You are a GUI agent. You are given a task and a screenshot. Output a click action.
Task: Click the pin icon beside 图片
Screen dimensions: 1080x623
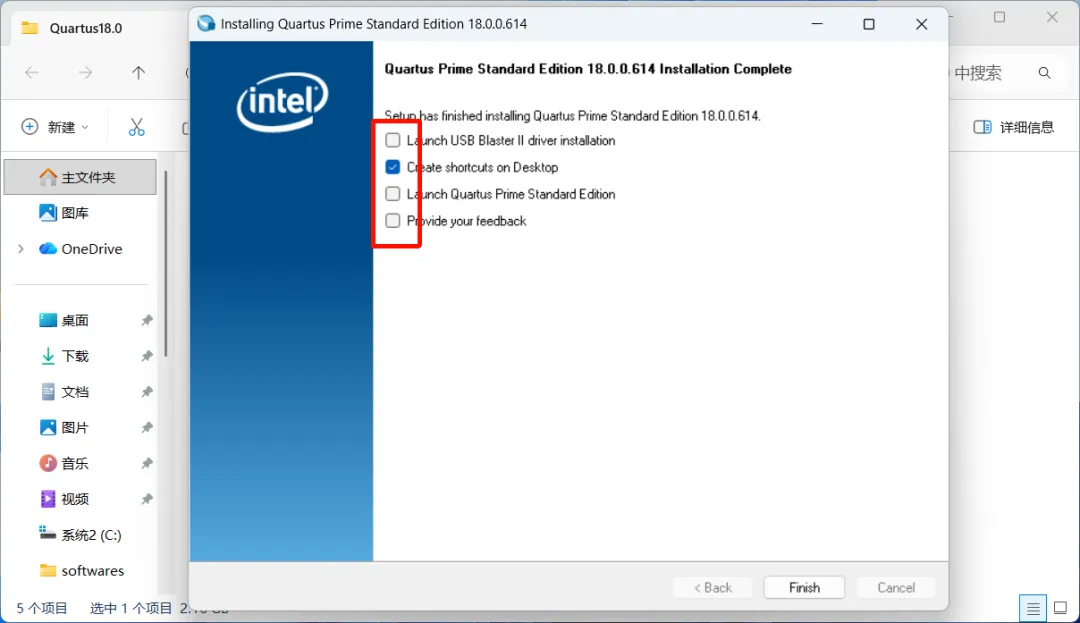point(147,427)
